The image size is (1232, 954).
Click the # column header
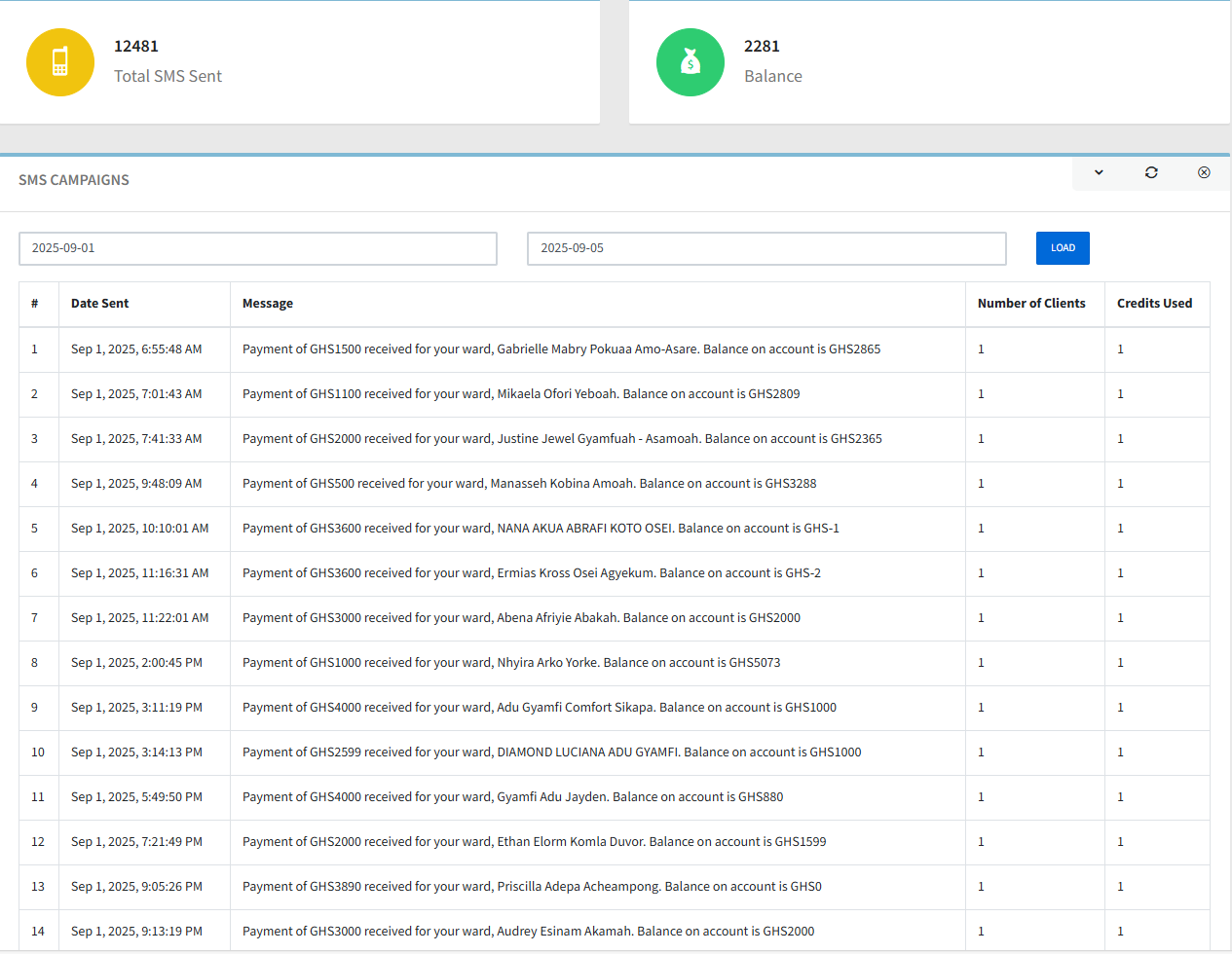click(35, 304)
